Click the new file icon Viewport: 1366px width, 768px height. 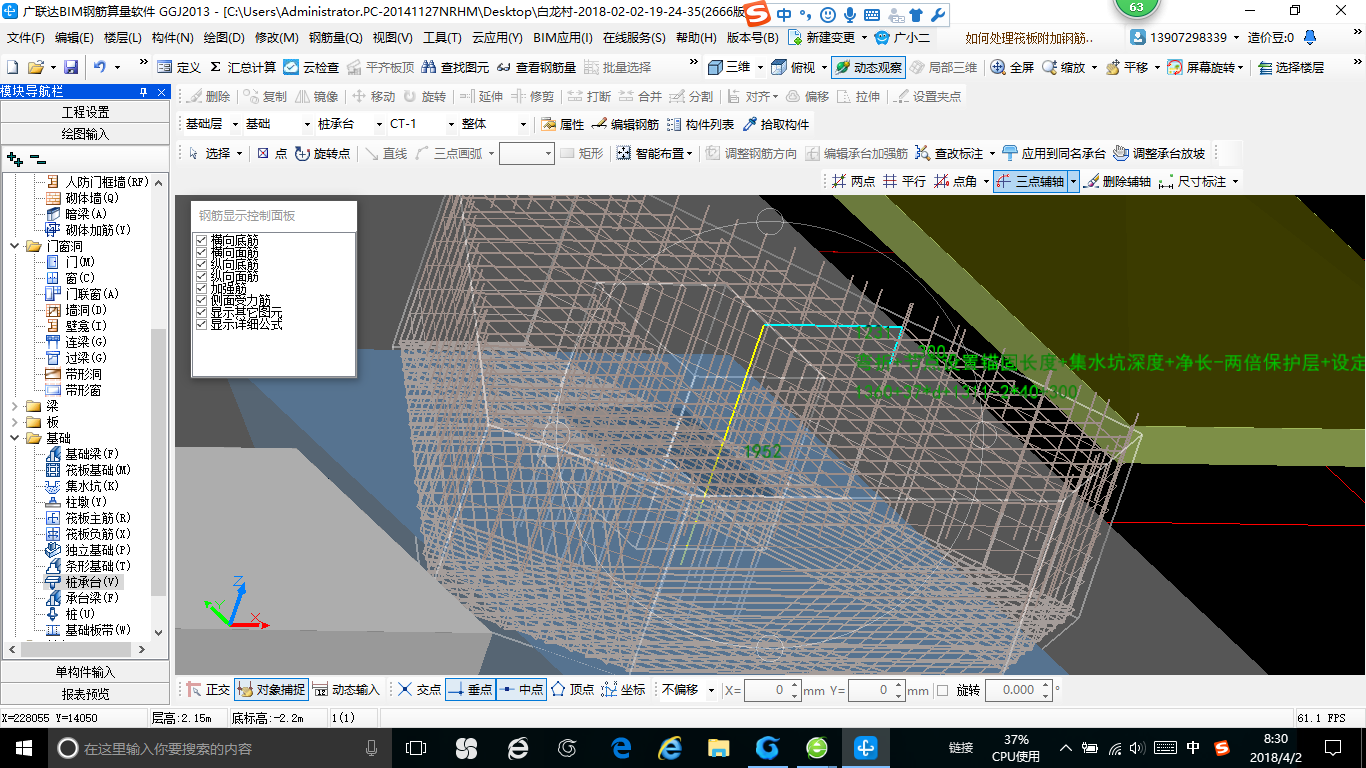point(12,67)
